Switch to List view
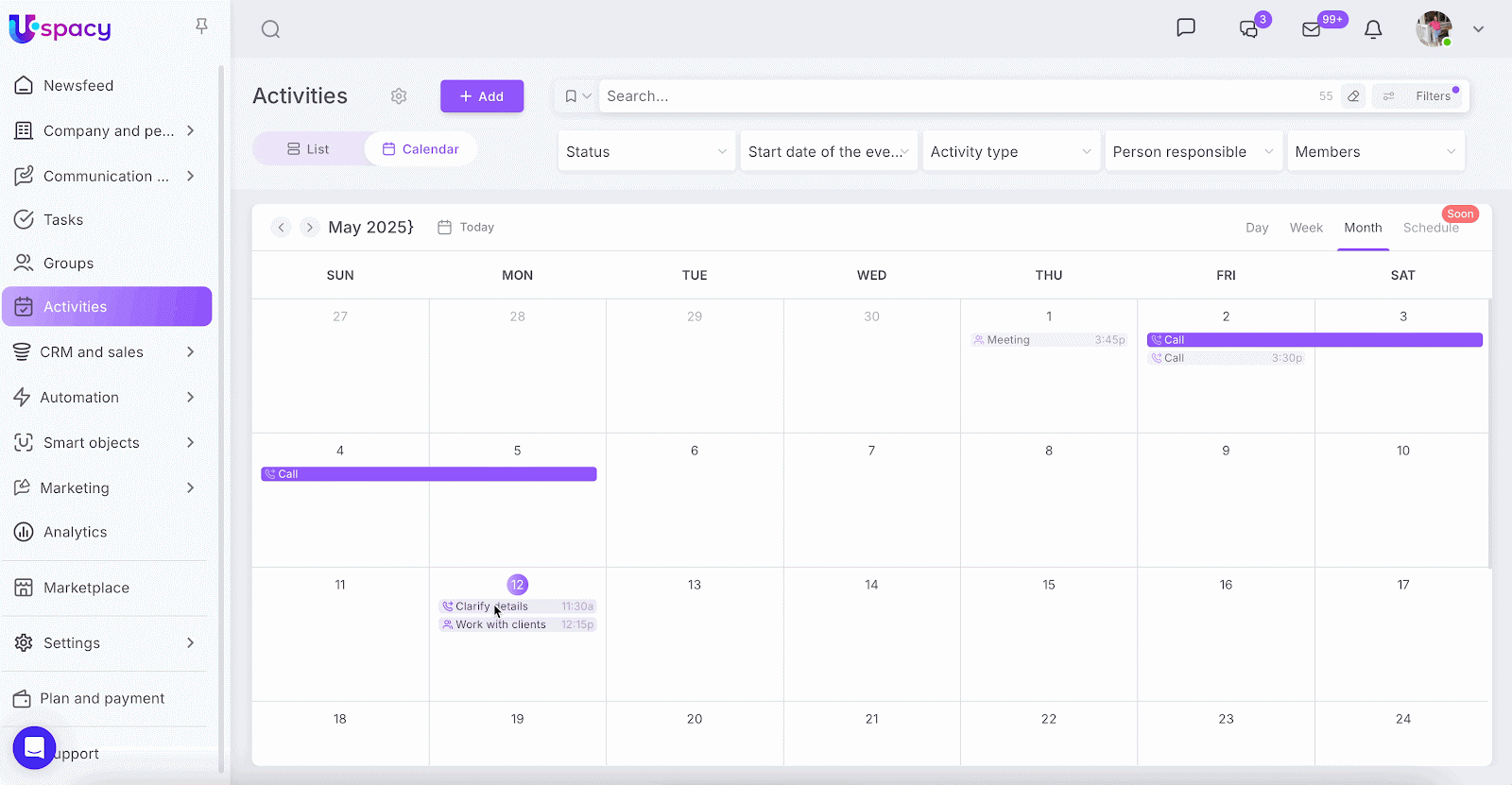Viewport: 1512px width, 785px height. click(x=308, y=149)
